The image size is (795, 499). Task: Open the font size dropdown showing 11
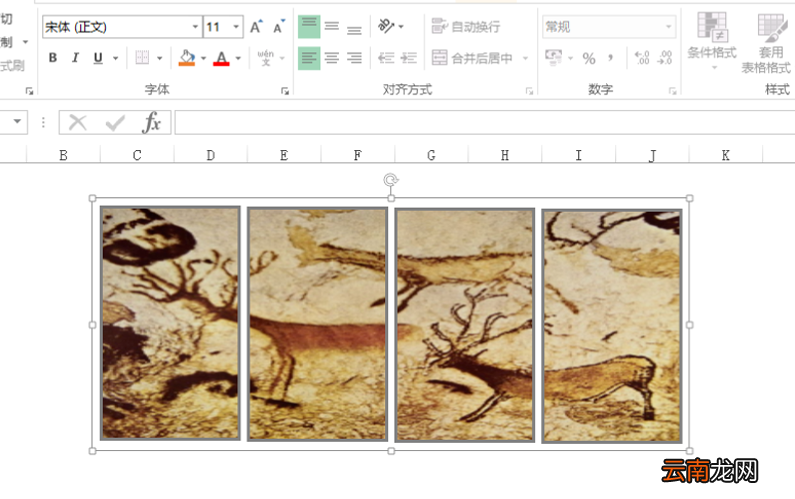(236, 26)
